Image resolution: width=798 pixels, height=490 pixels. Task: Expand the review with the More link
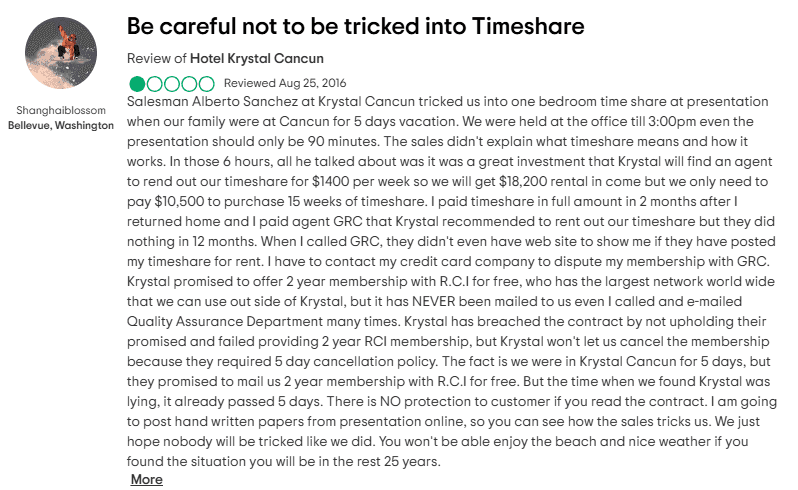pos(146,480)
